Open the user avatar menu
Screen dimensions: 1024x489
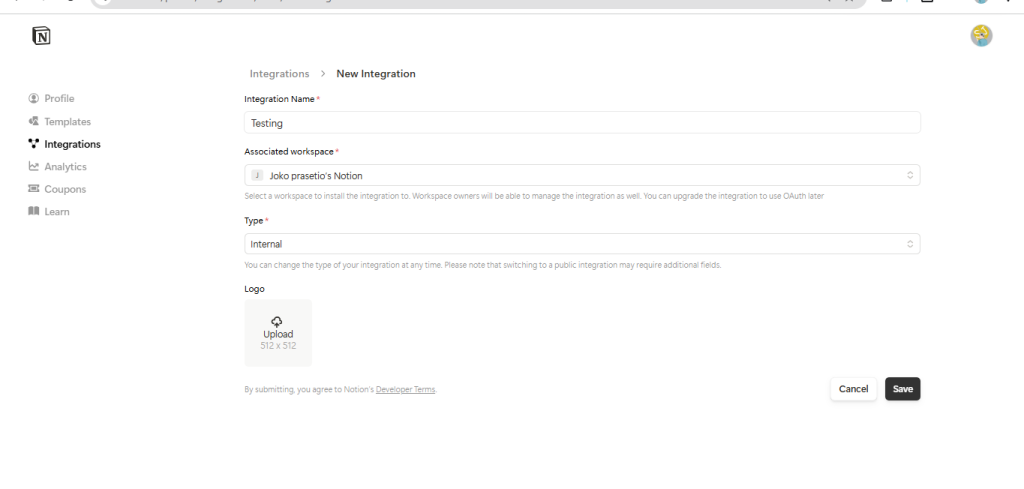[x=981, y=36]
